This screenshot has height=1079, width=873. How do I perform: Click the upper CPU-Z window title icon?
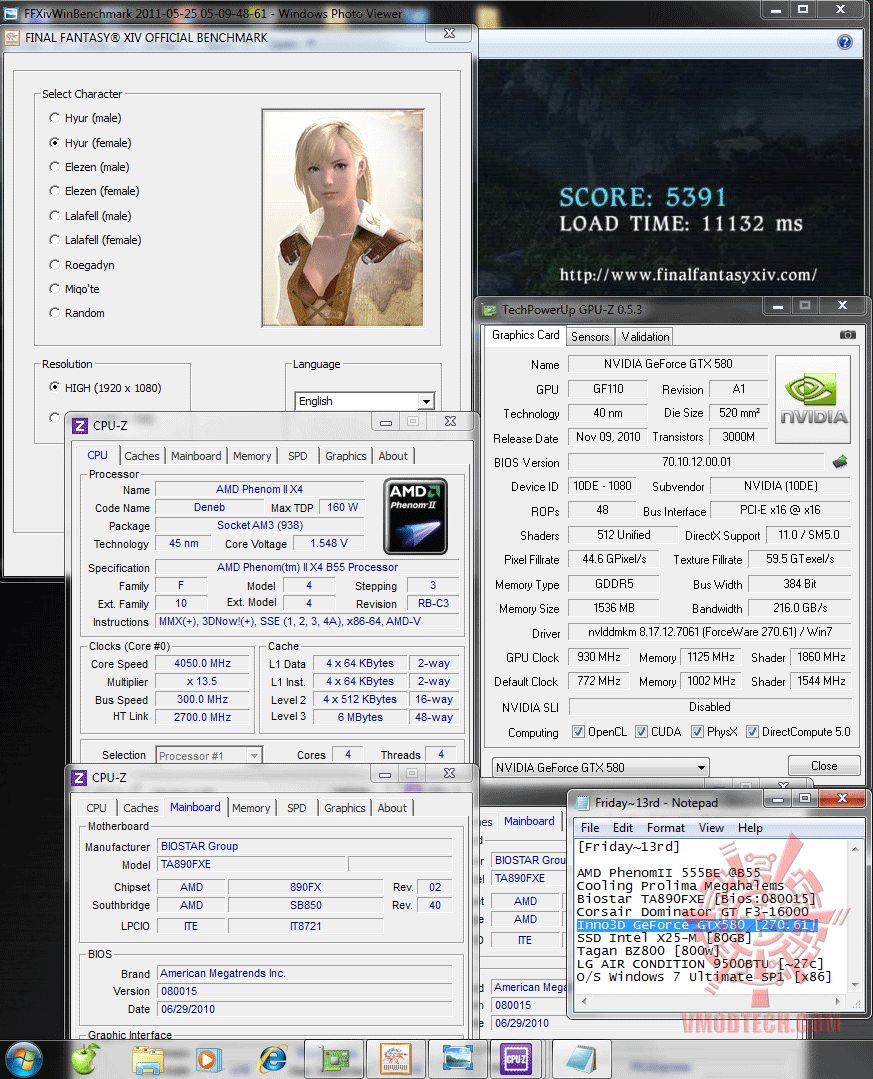coord(80,426)
